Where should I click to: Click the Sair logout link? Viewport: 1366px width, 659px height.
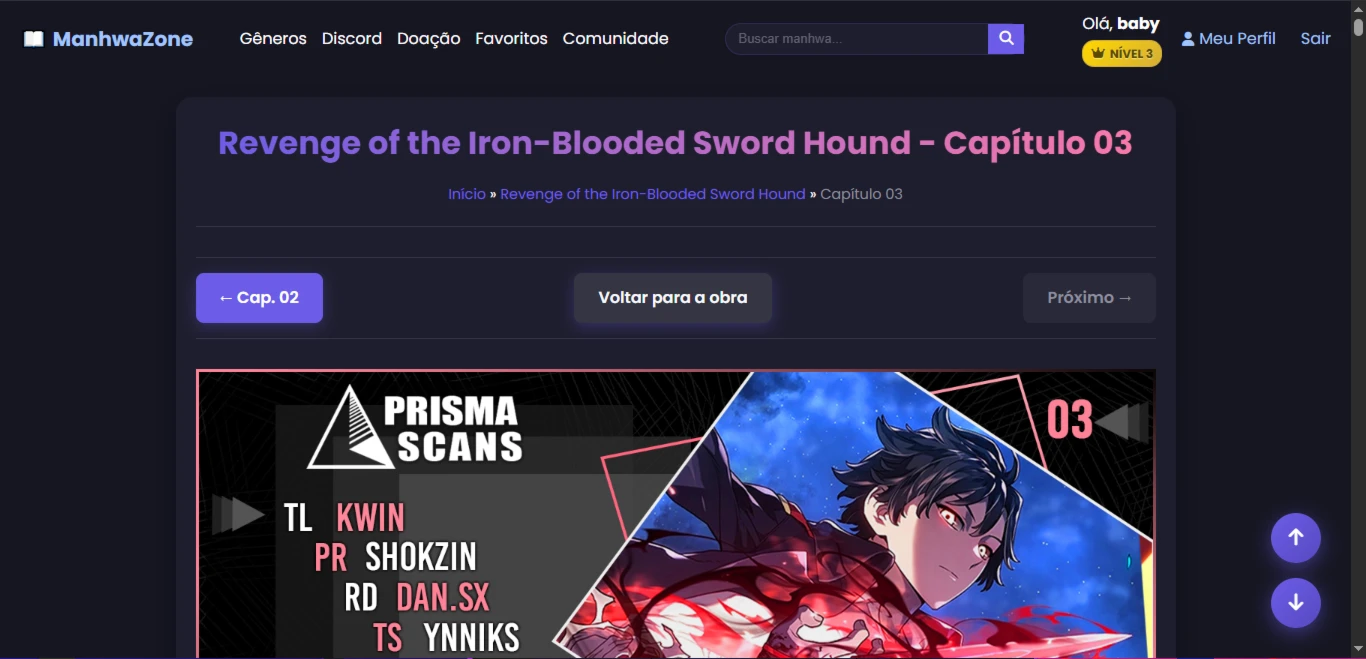tap(1315, 39)
